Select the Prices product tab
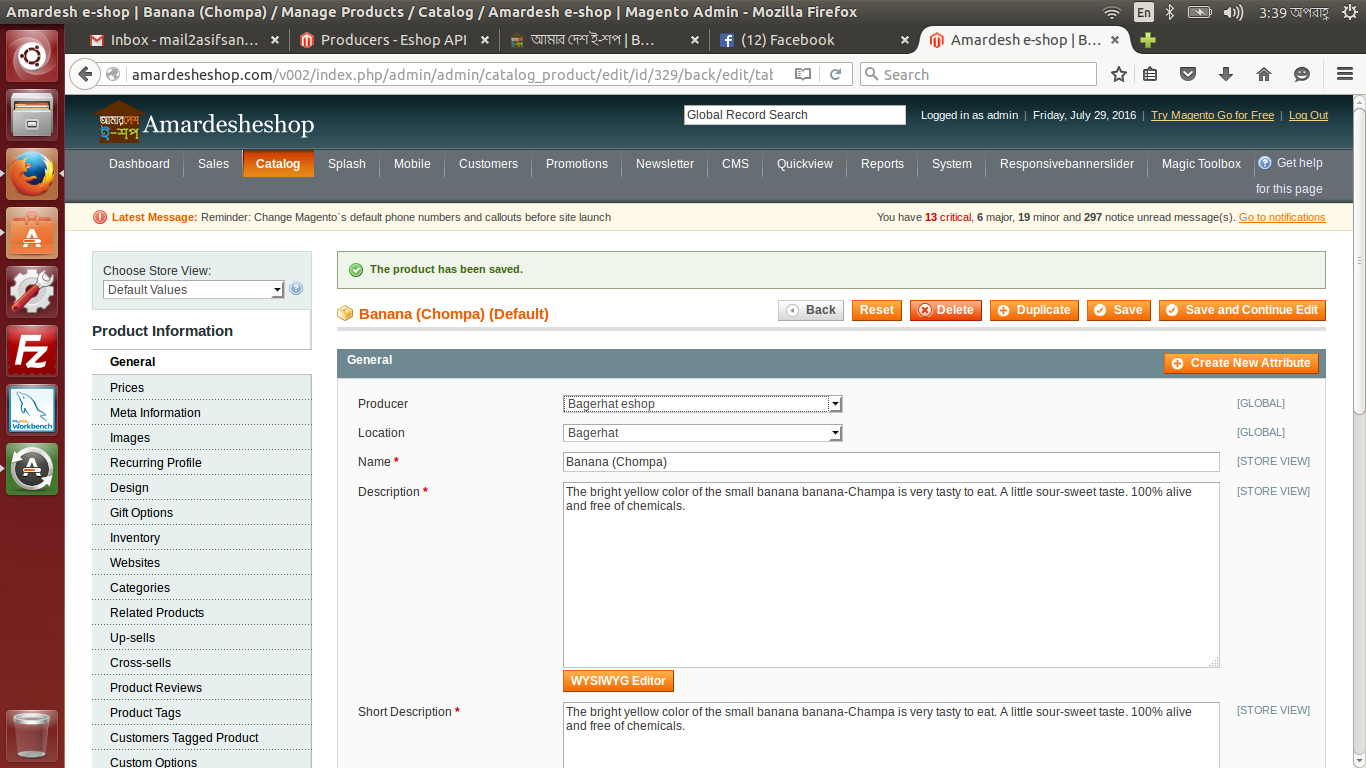1366x768 pixels. click(201, 388)
